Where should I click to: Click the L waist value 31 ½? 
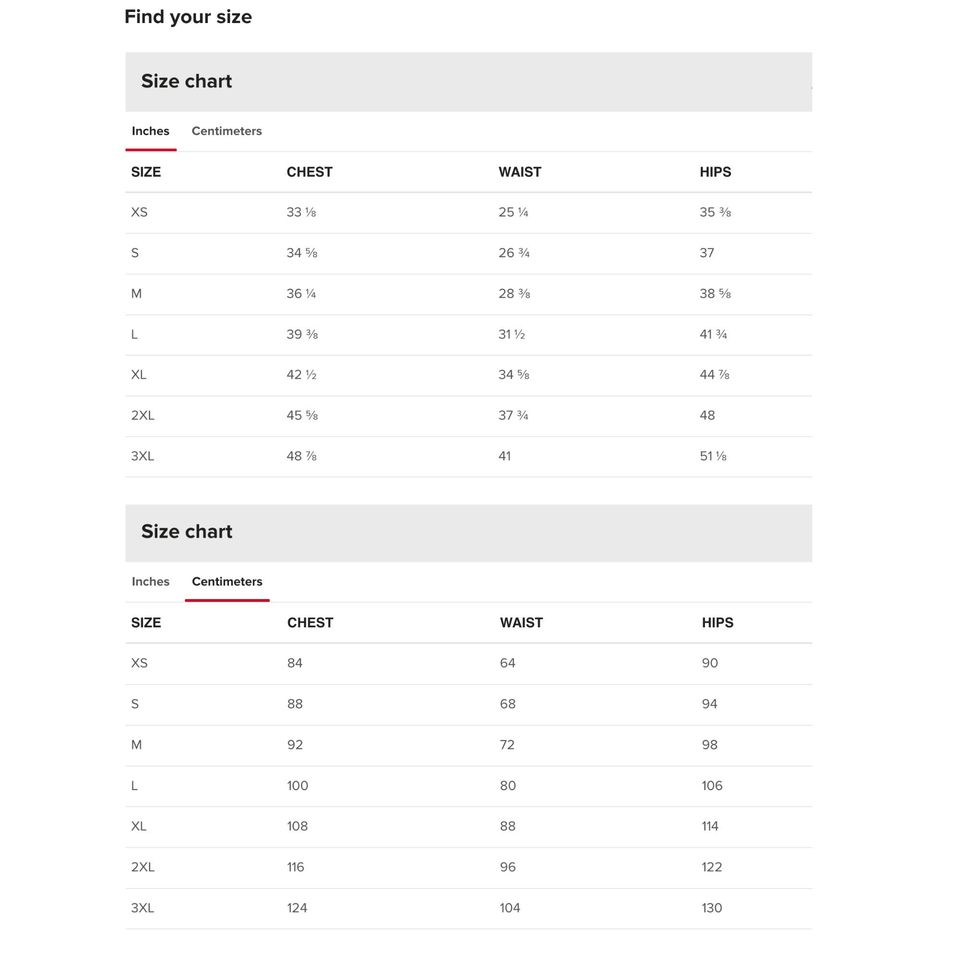click(512, 334)
